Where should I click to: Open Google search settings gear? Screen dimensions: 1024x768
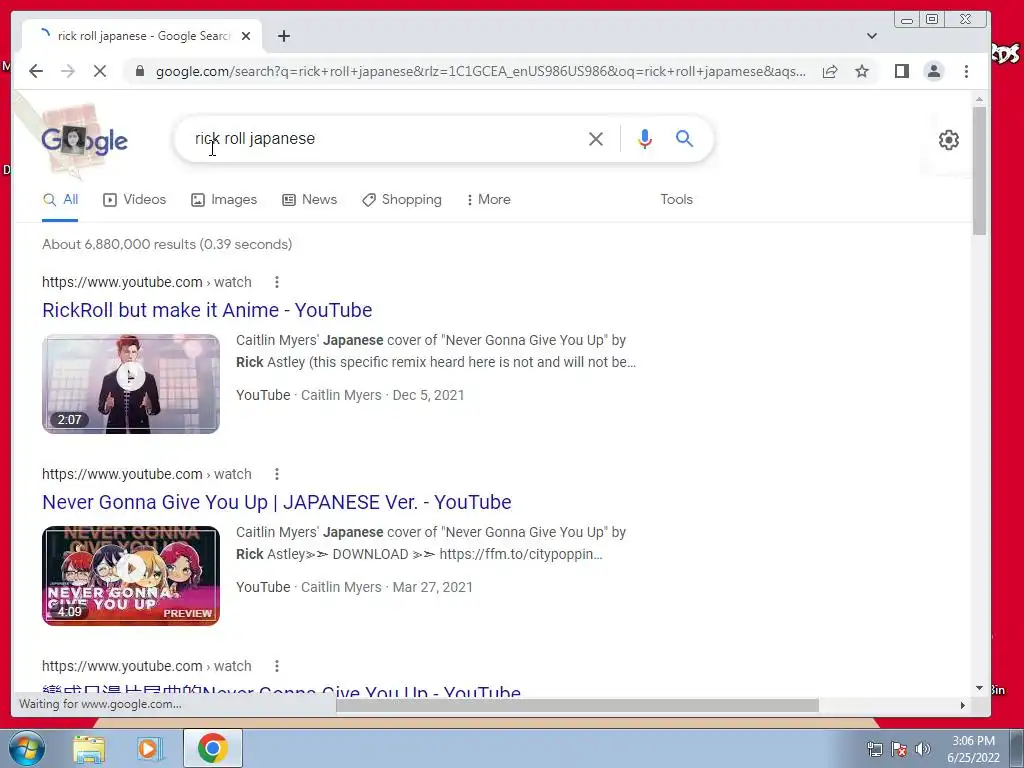tap(948, 140)
